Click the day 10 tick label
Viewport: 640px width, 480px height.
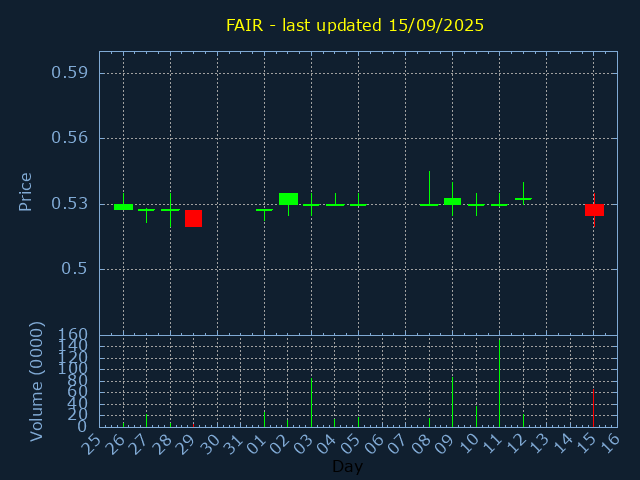467,444
